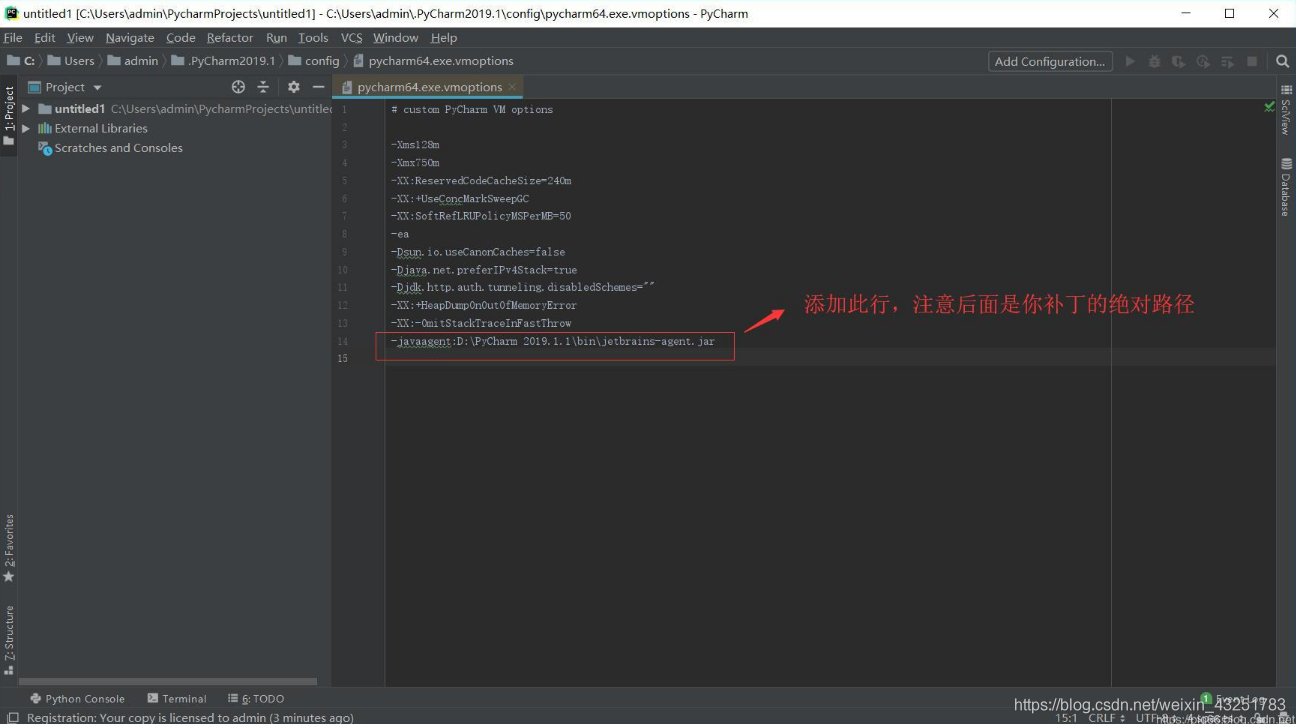Open the Code menu
This screenshot has width=1296, height=724.
point(181,37)
